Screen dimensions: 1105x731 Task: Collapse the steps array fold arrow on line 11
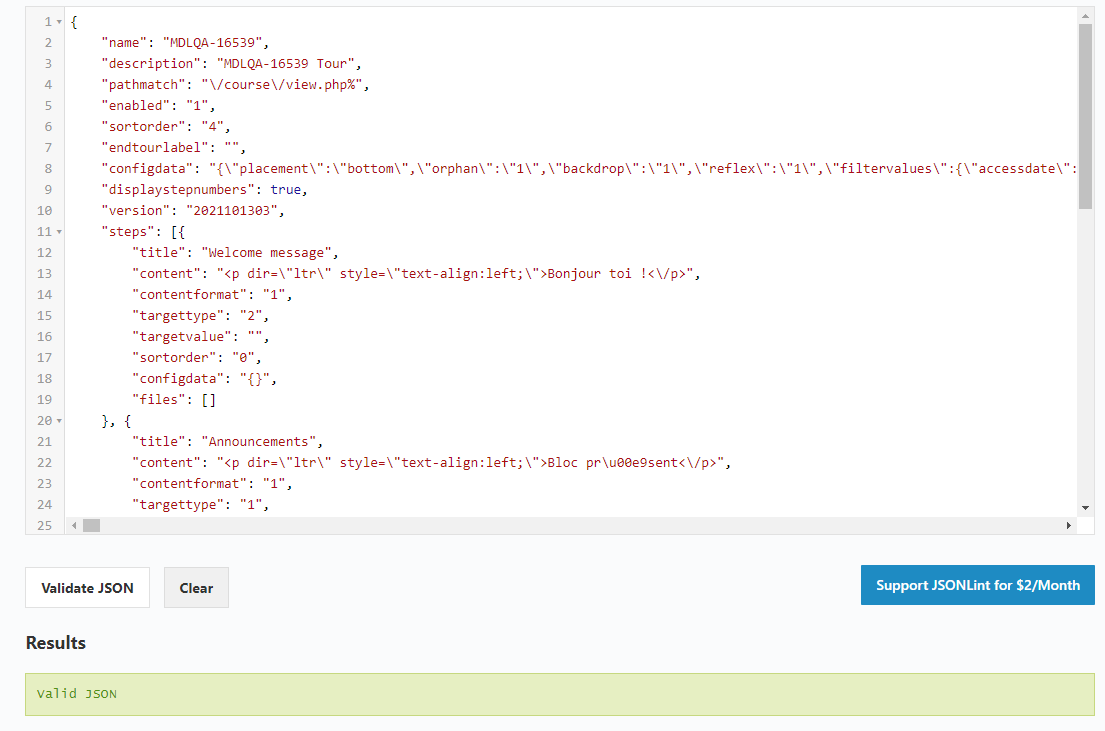click(59, 232)
